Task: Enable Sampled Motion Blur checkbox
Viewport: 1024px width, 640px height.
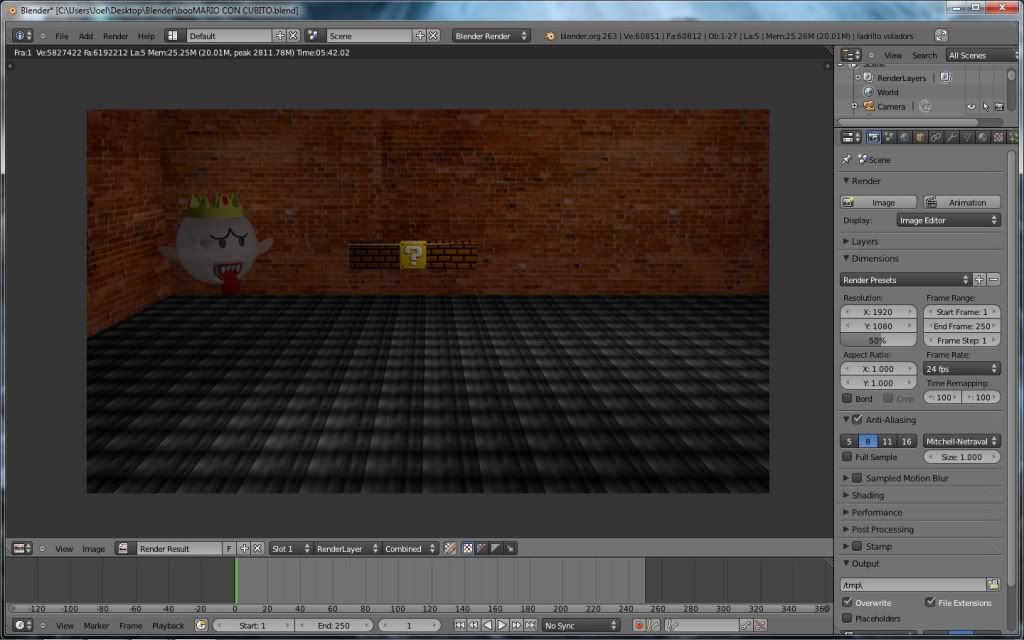Action: 857,478
